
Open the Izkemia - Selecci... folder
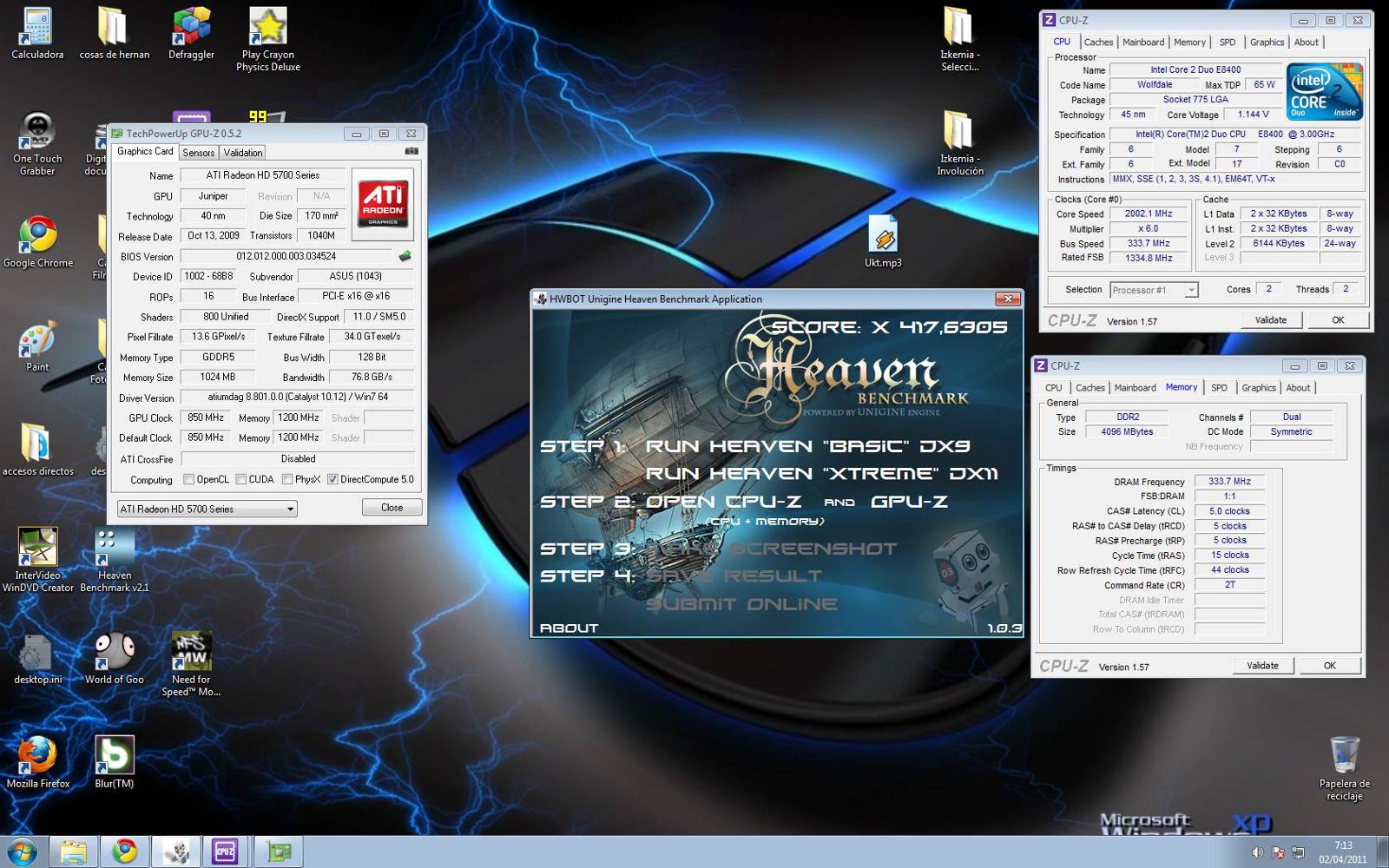pos(959,39)
